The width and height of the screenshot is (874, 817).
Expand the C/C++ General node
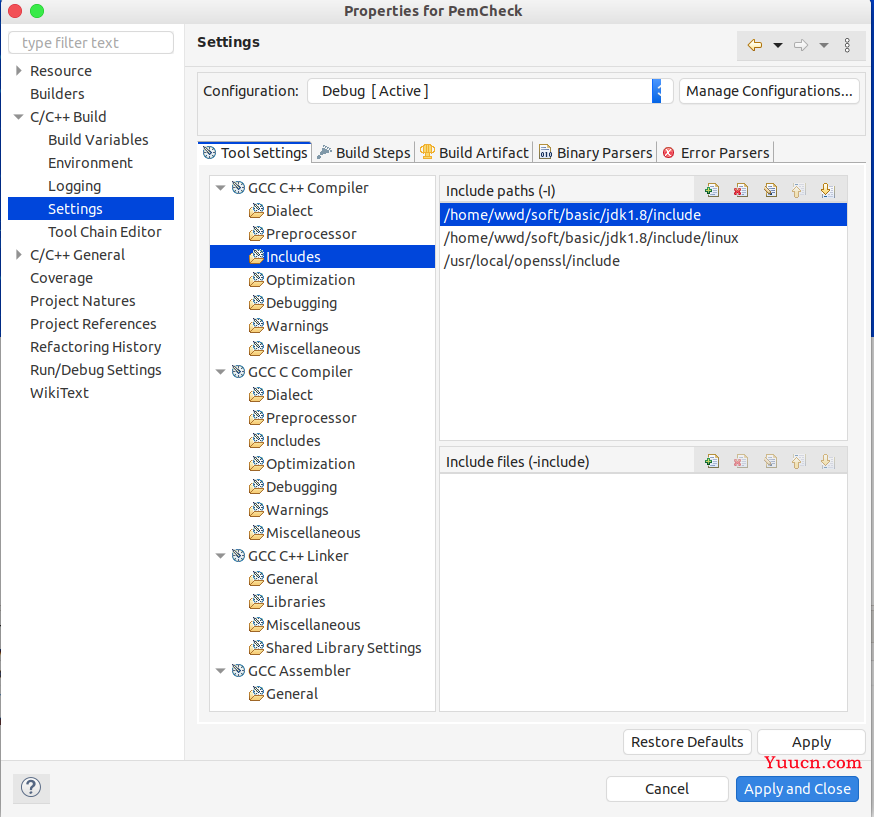coord(18,255)
